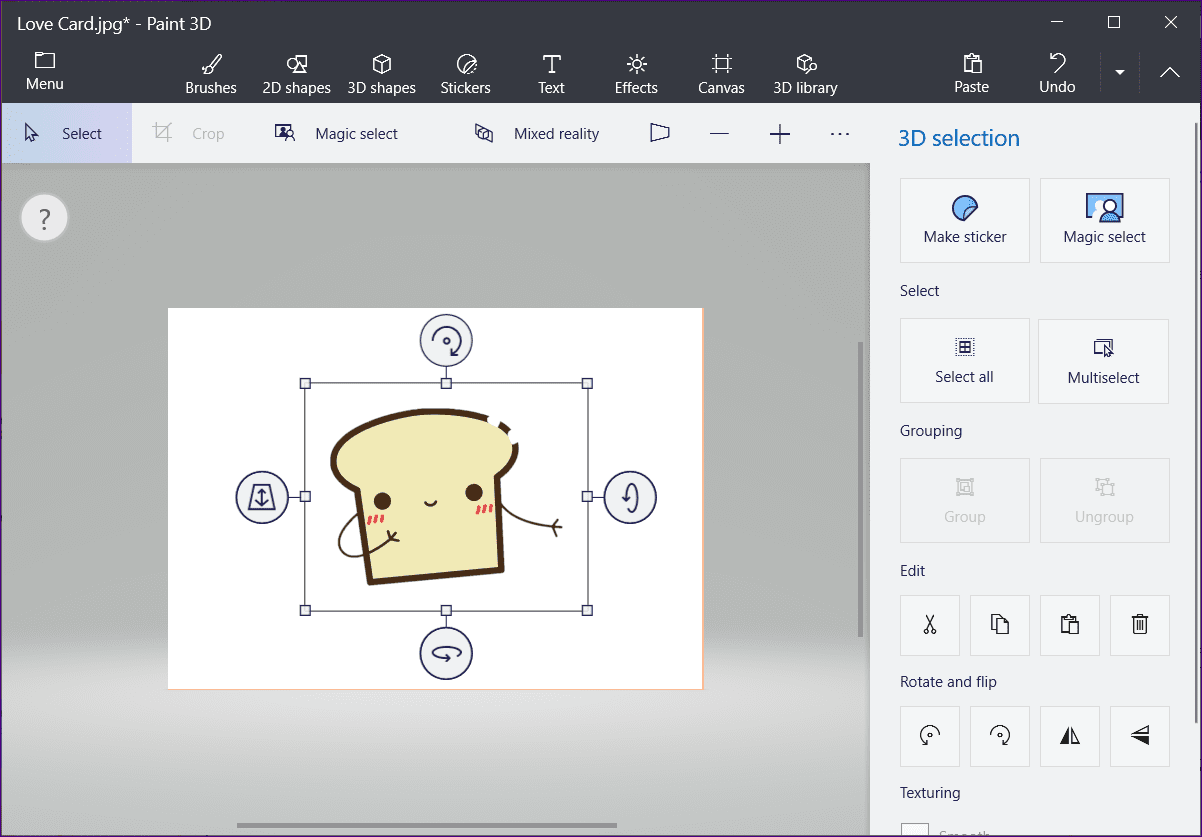The width and height of the screenshot is (1202, 837).
Task: Click the Z-axis rotation handle above toast
Action: [x=446, y=340]
